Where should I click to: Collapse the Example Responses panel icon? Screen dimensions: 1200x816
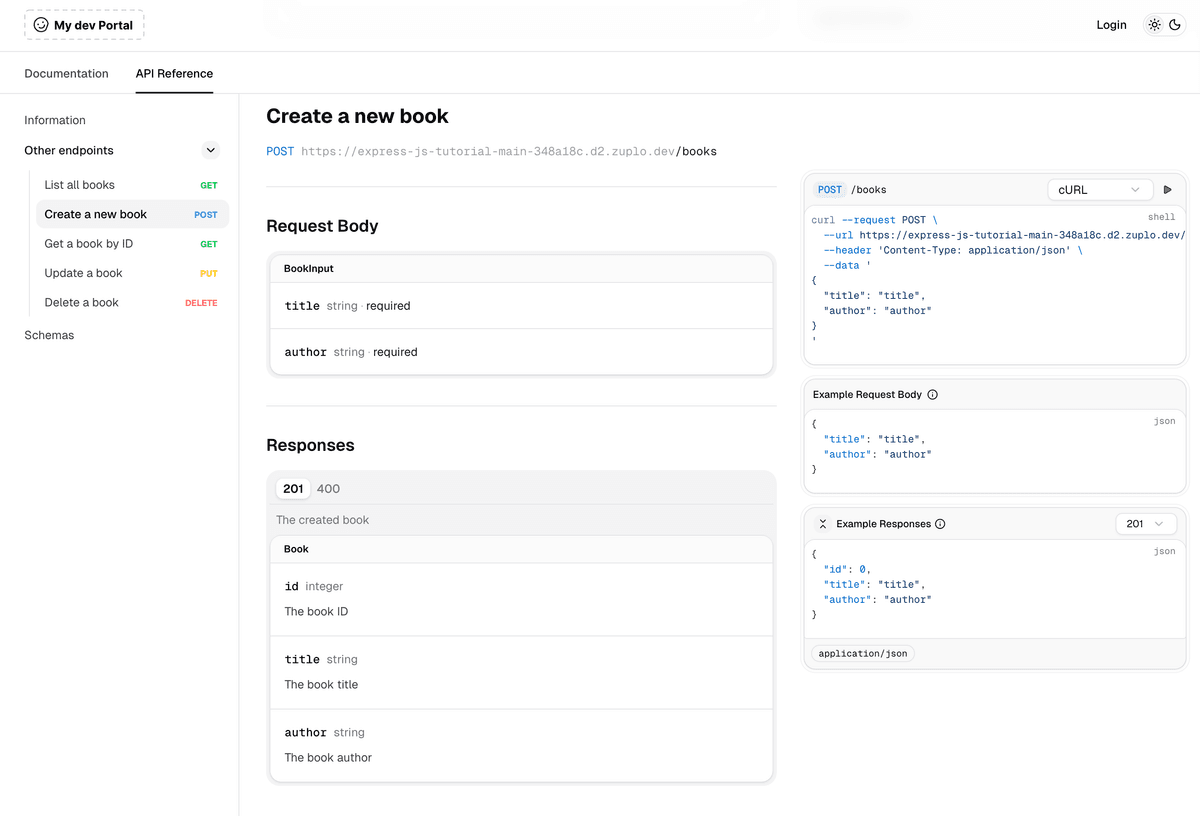point(823,523)
